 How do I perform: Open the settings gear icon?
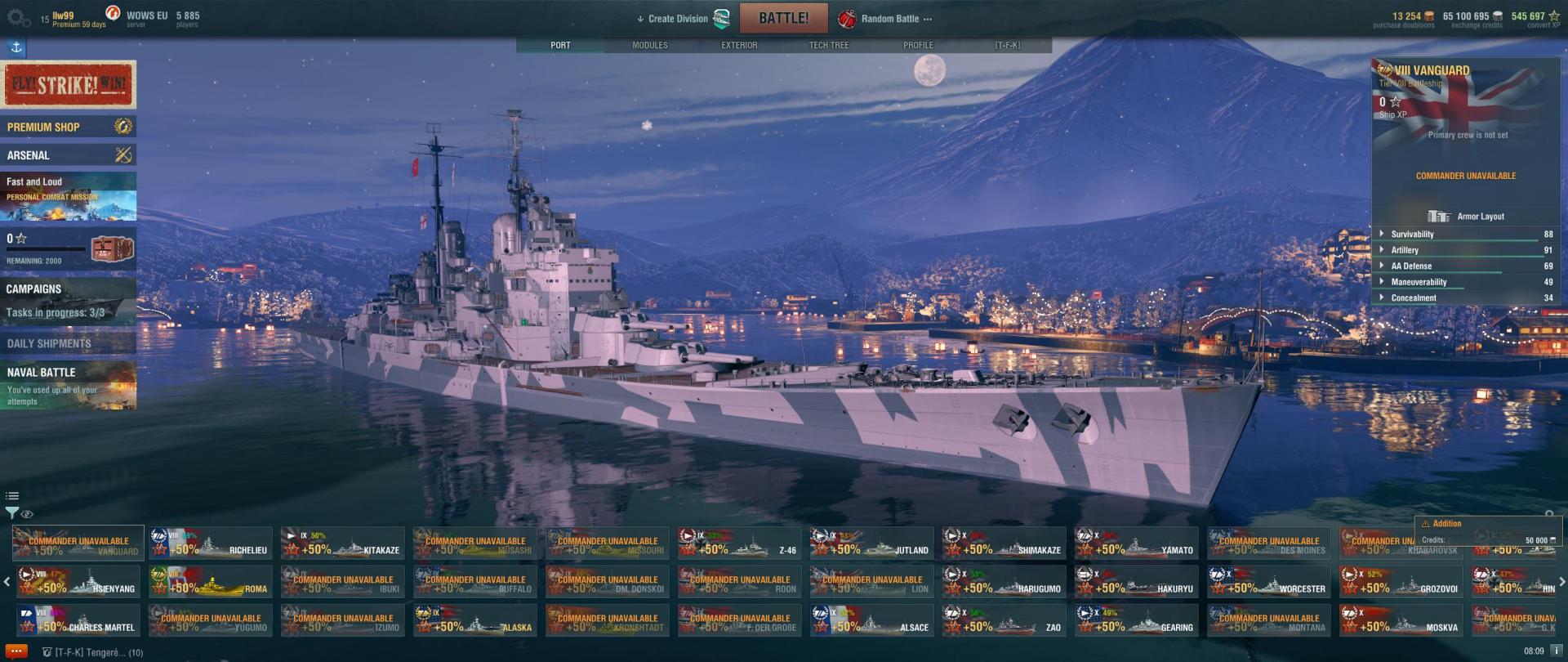coord(17,18)
